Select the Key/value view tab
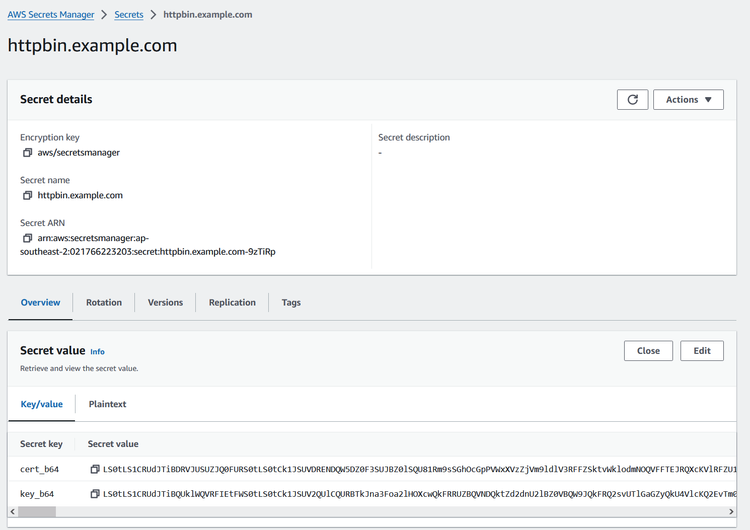The image size is (750, 530). (x=42, y=405)
